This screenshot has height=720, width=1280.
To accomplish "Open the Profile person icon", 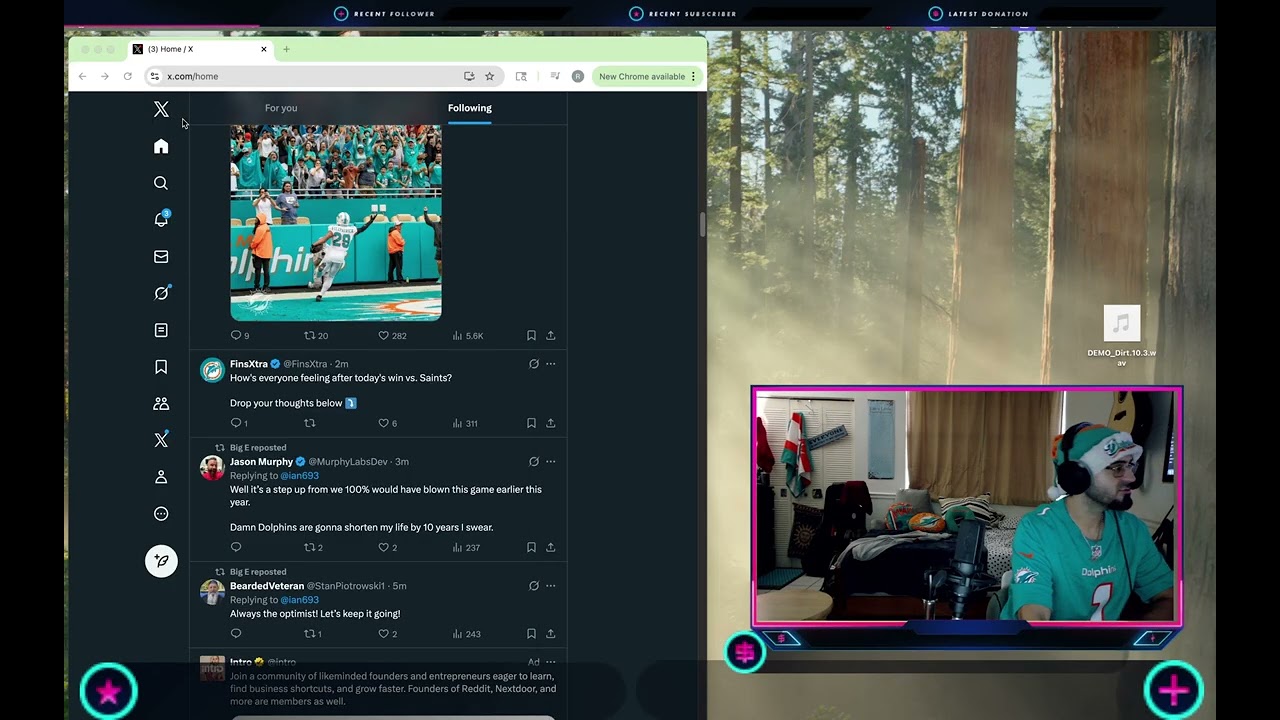I will [161, 477].
